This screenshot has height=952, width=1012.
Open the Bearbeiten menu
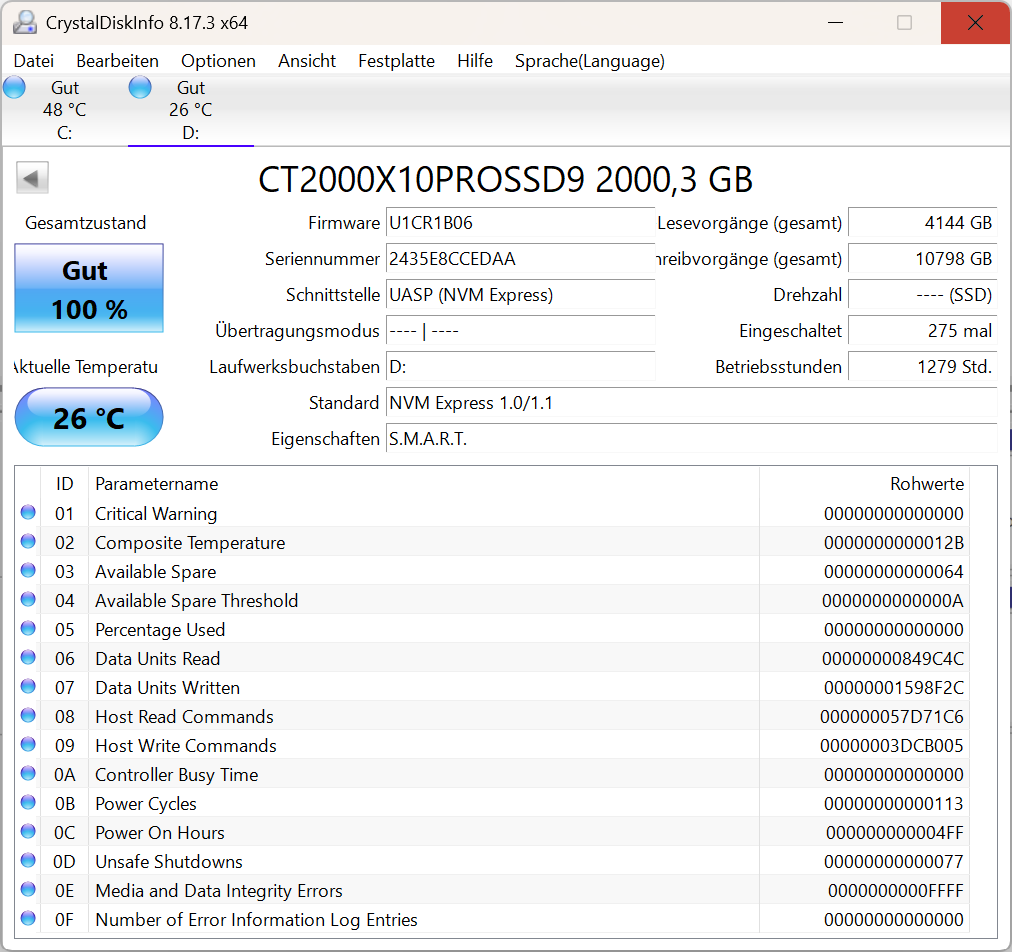tap(117, 61)
